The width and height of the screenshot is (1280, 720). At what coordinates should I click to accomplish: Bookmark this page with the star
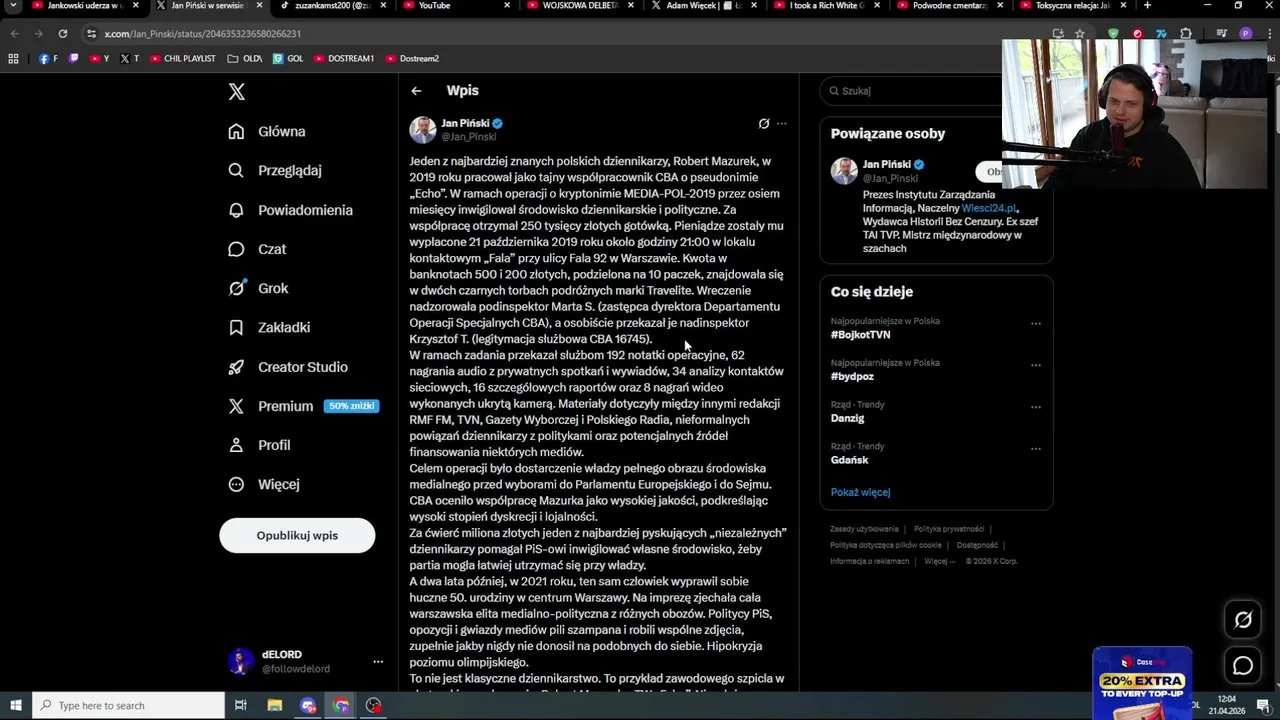point(1080,34)
